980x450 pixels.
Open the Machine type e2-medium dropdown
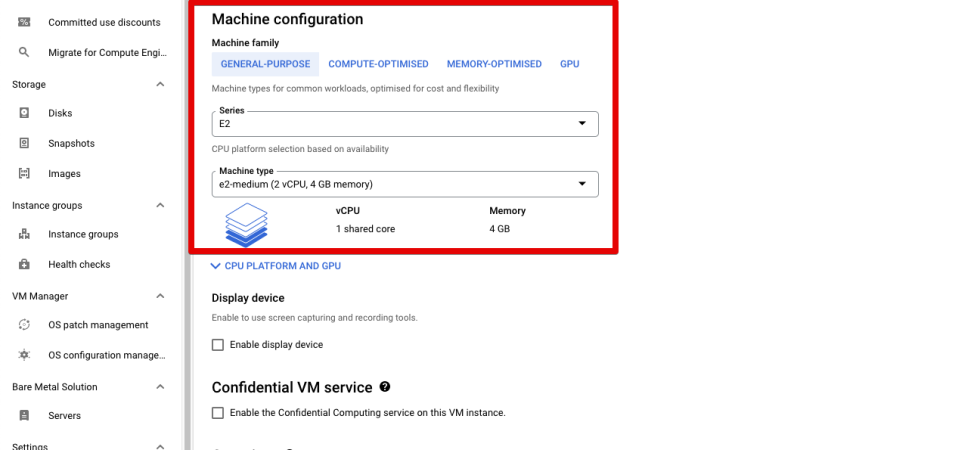(x=405, y=184)
